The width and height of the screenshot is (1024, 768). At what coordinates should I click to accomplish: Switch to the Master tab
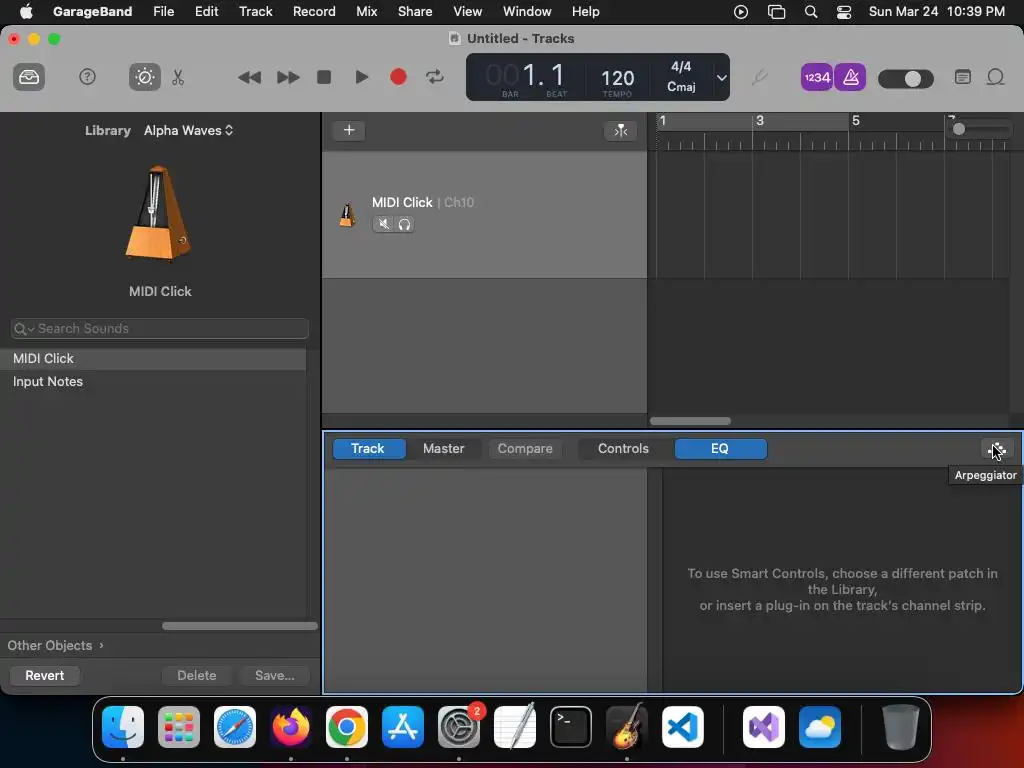[x=443, y=449]
